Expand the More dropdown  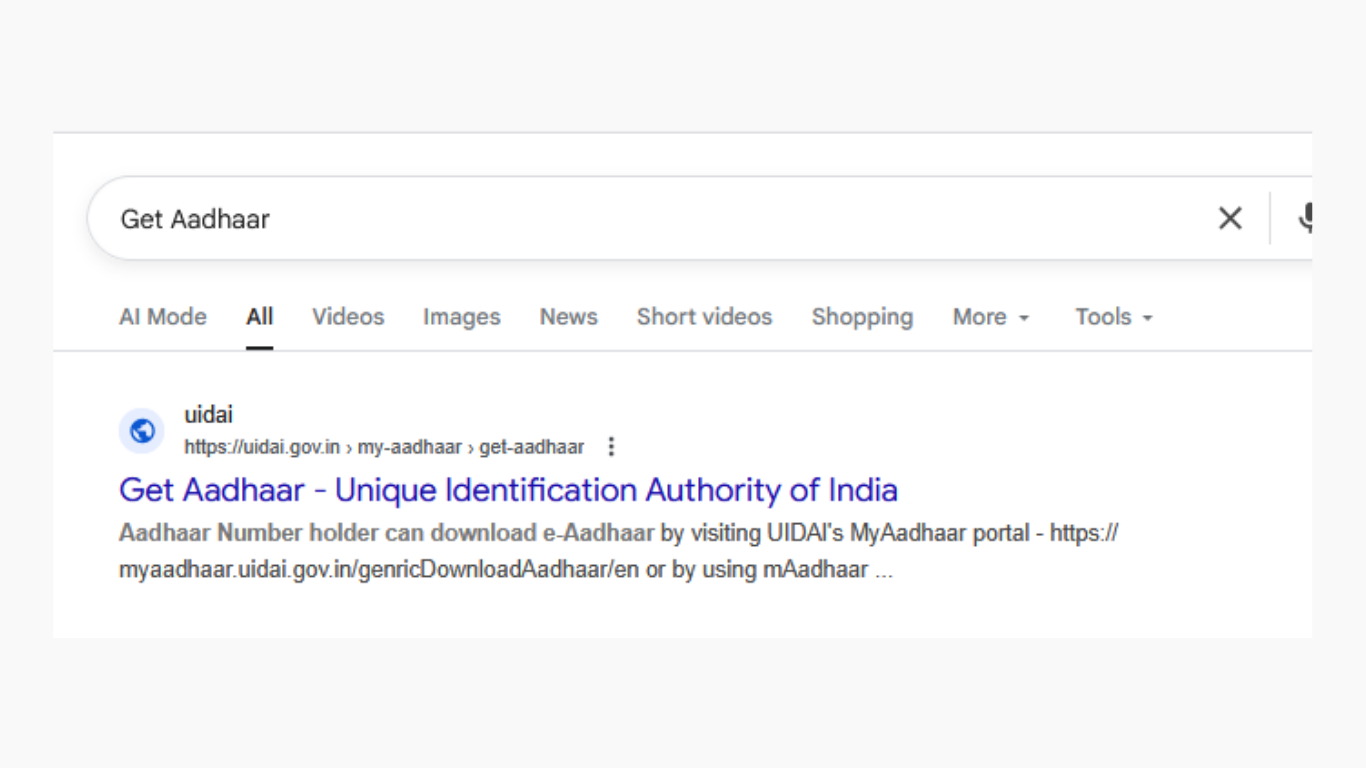pyautogui.click(x=990, y=317)
